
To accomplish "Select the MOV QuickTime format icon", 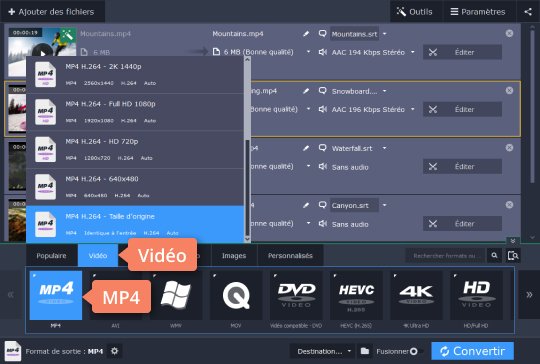I will 236,295.
